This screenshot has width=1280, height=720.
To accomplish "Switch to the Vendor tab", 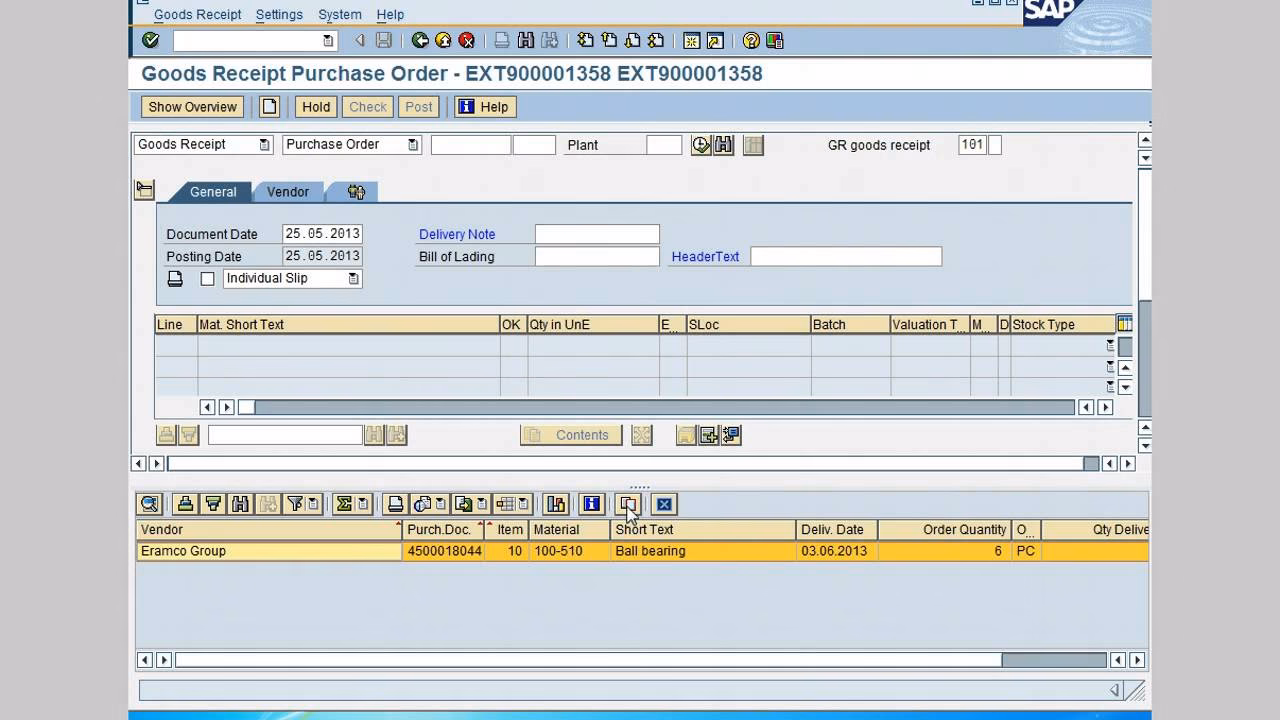I will pos(288,191).
